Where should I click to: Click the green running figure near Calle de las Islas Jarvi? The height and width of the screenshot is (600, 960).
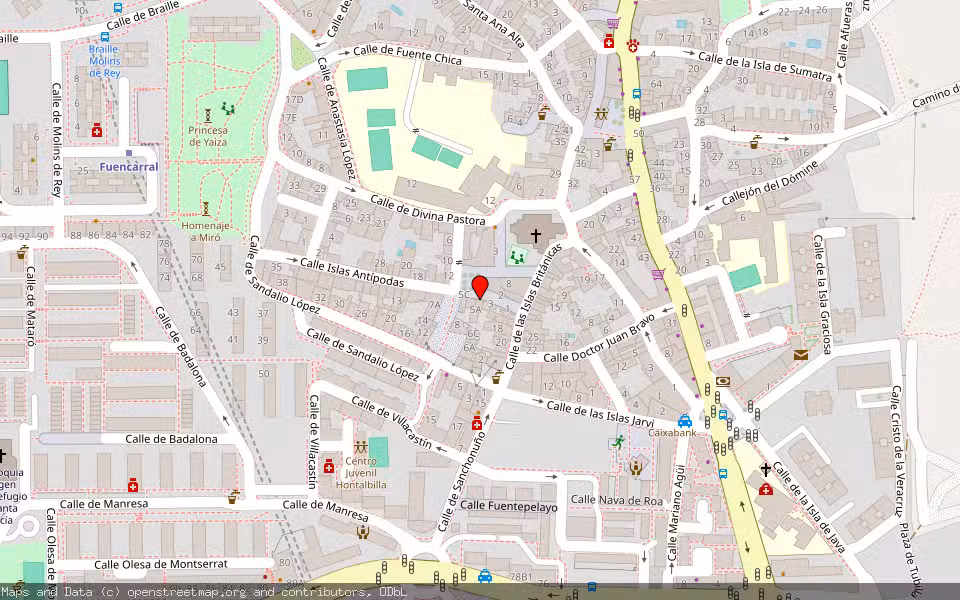(619, 442)
